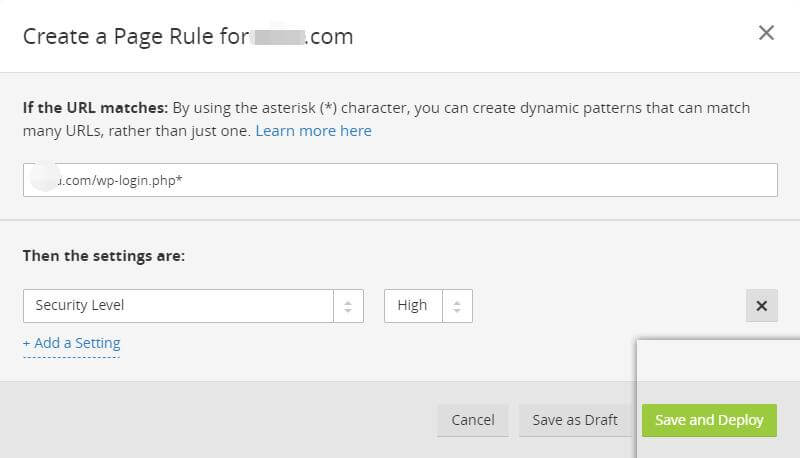
Task: Expand the High security value dropdown
Action: 413,306
